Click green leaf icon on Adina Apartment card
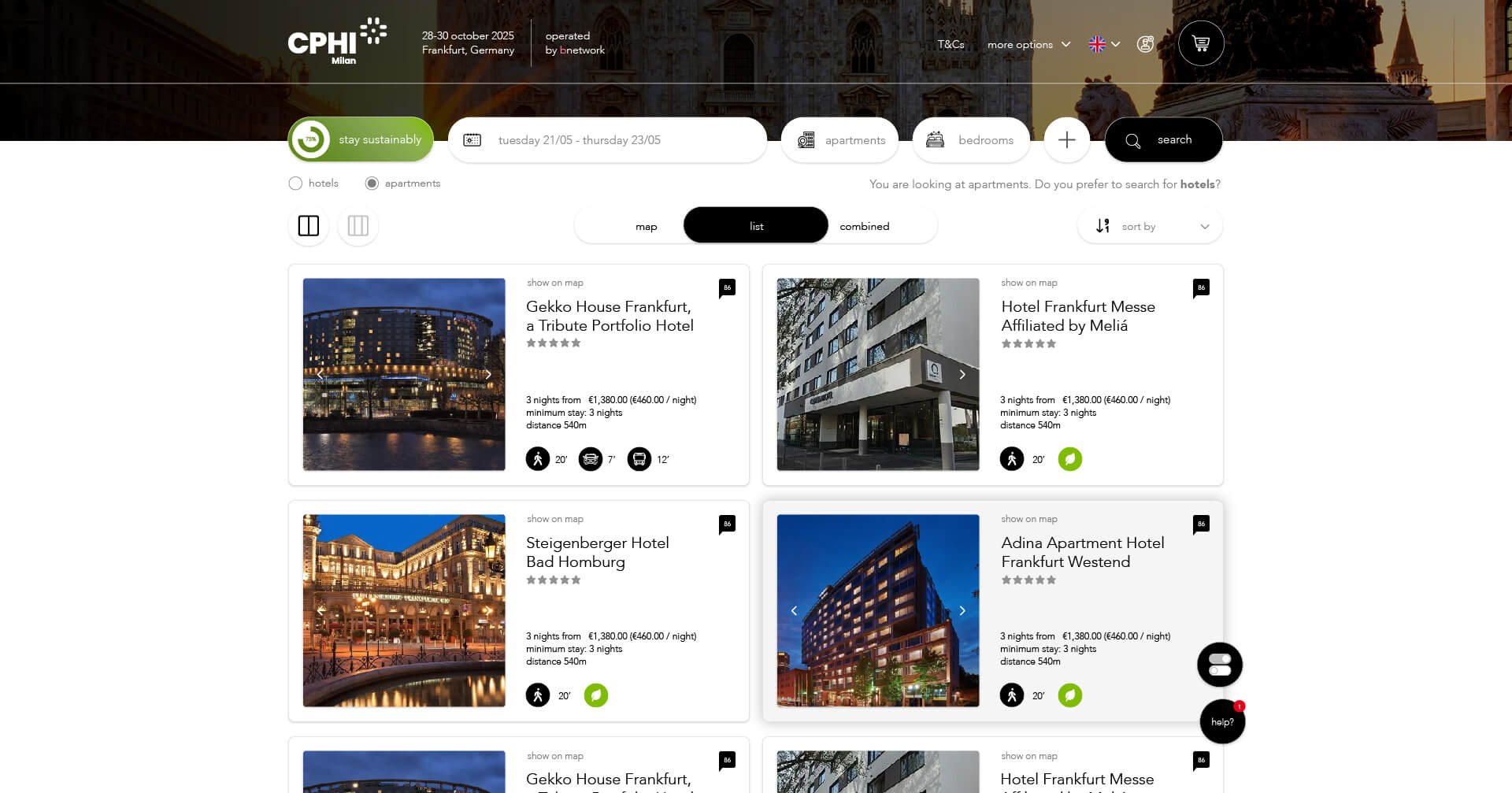Image resolution: width=1512 pixels, height=793 pixels. pyautogui.click(x=1070, y=695)
